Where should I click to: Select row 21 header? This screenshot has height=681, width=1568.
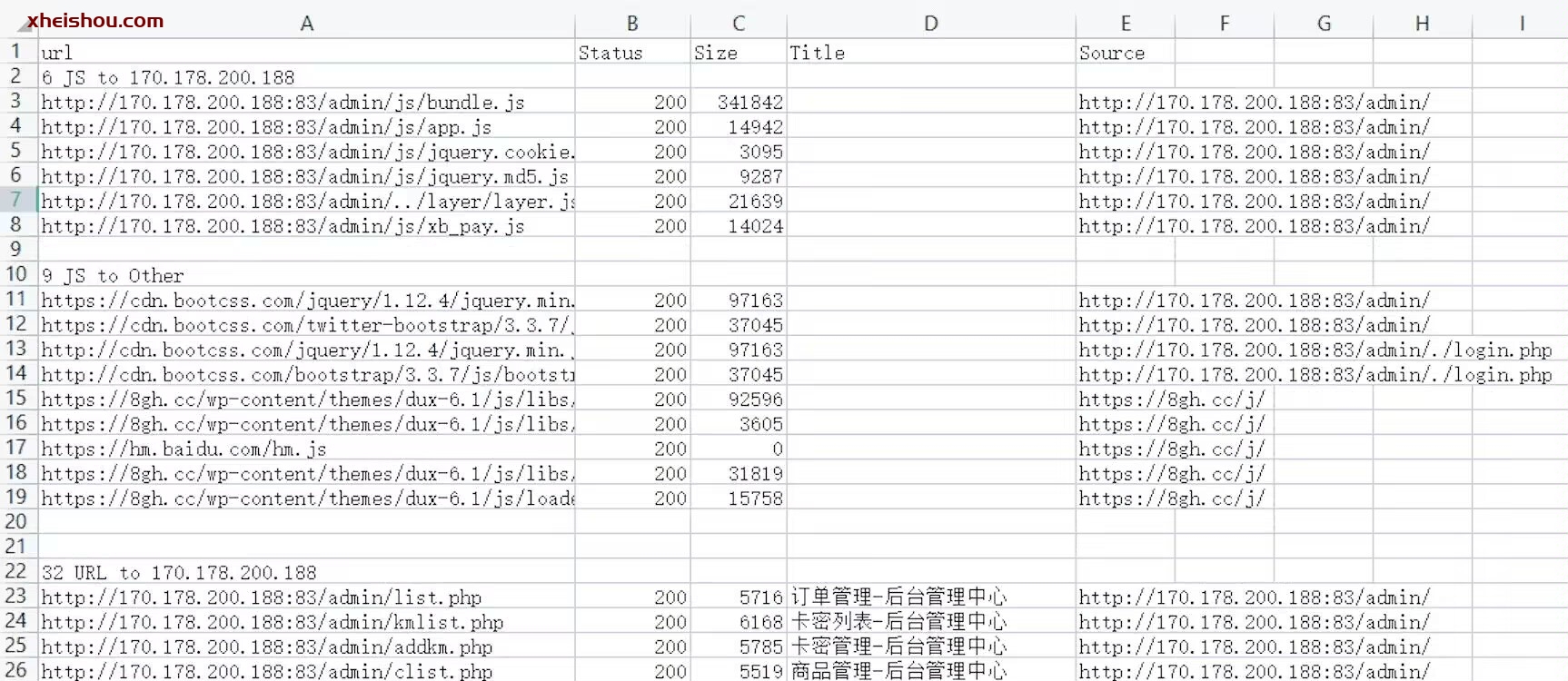click(16, 547)
